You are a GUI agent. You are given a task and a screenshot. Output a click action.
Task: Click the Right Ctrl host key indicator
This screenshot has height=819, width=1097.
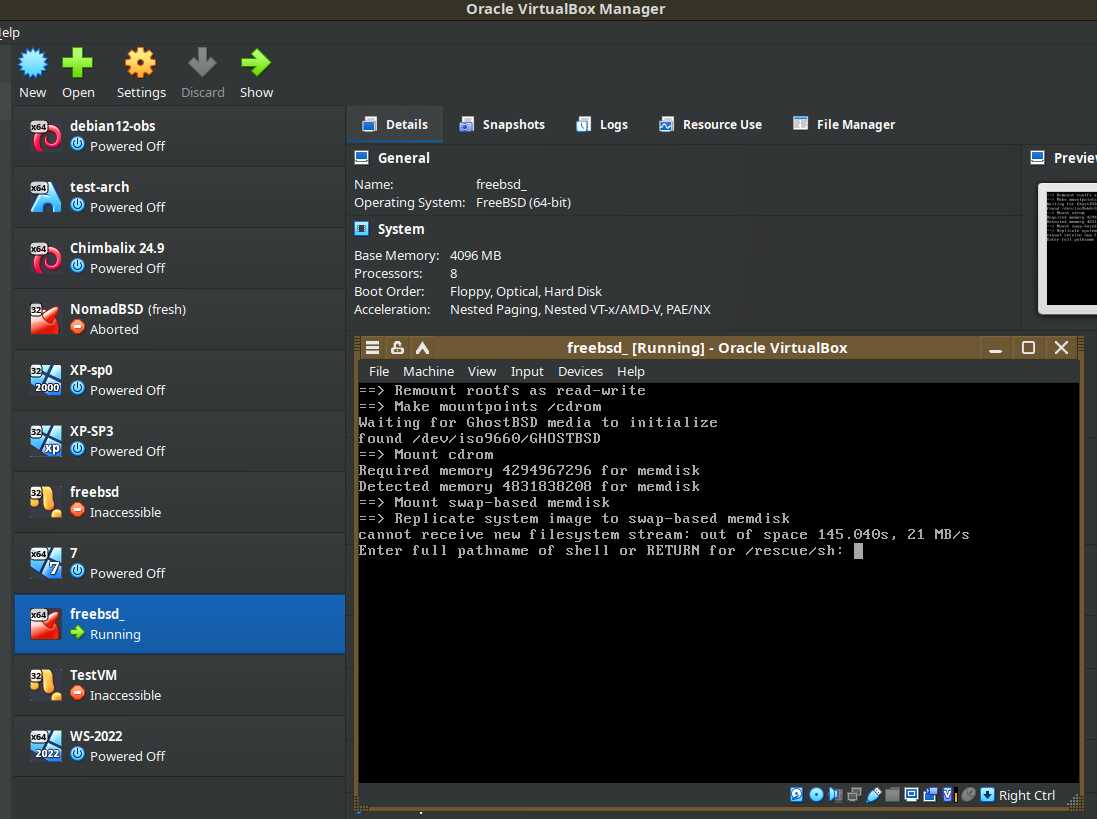tap(1026, 795)
